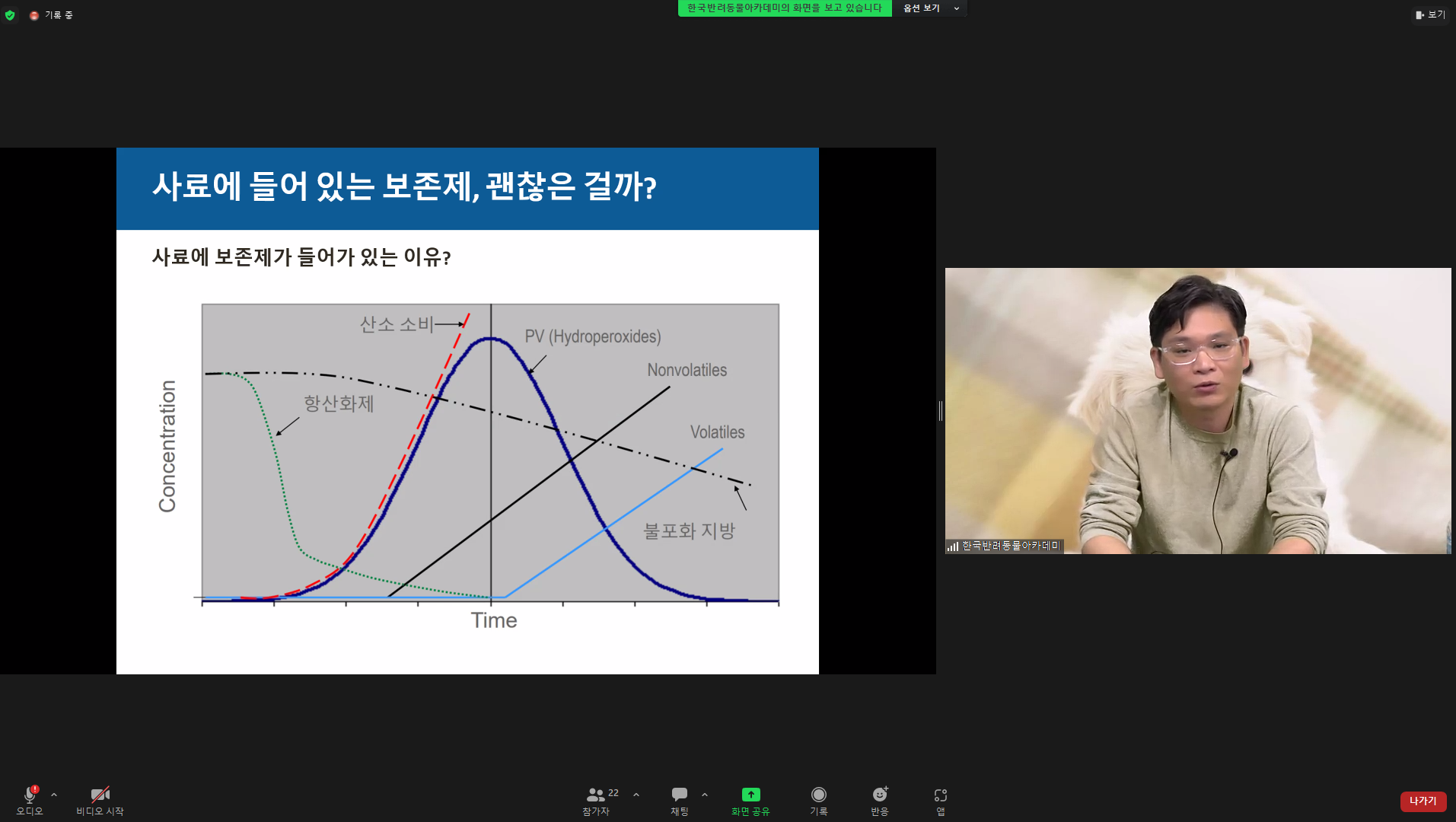
Task: Click the 항산화제 label on chart
Action: pyautogui.click(x=339, y=403)
